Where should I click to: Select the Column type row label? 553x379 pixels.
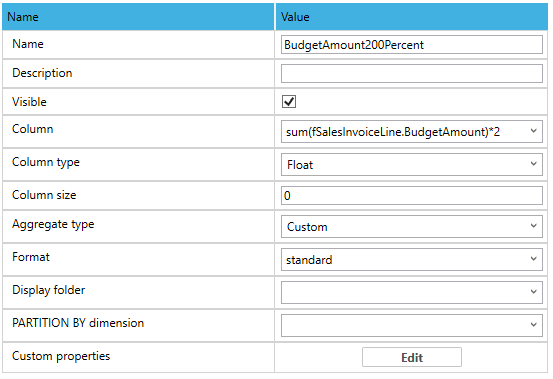pyautogui.click(x=46, y=163)
